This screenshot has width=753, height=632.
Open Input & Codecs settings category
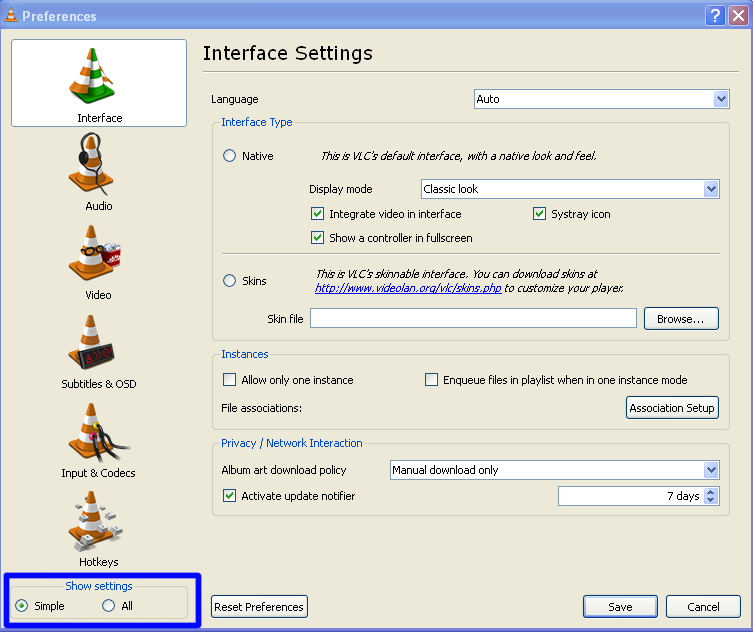point(98,440)
